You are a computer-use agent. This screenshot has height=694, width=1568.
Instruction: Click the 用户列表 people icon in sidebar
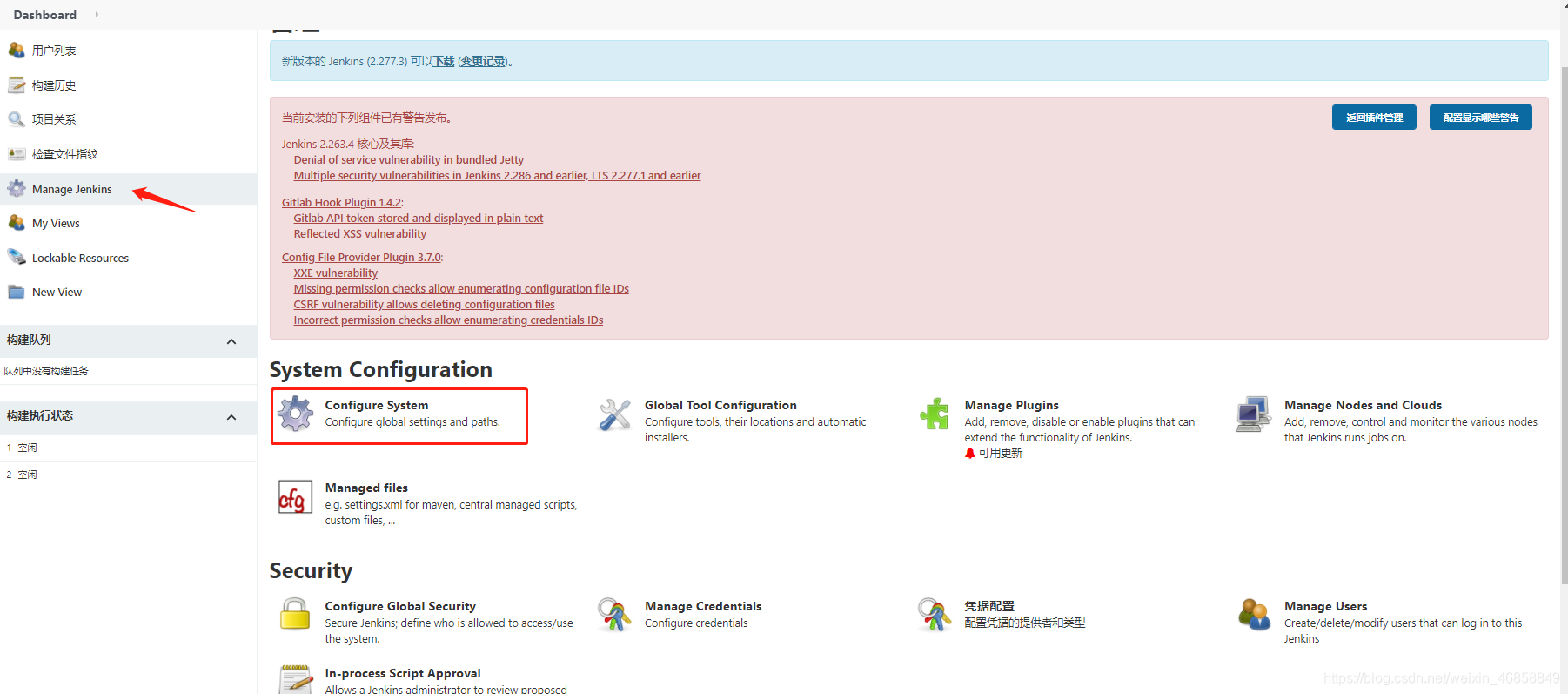pyautogui.click(x=17, y=50)
